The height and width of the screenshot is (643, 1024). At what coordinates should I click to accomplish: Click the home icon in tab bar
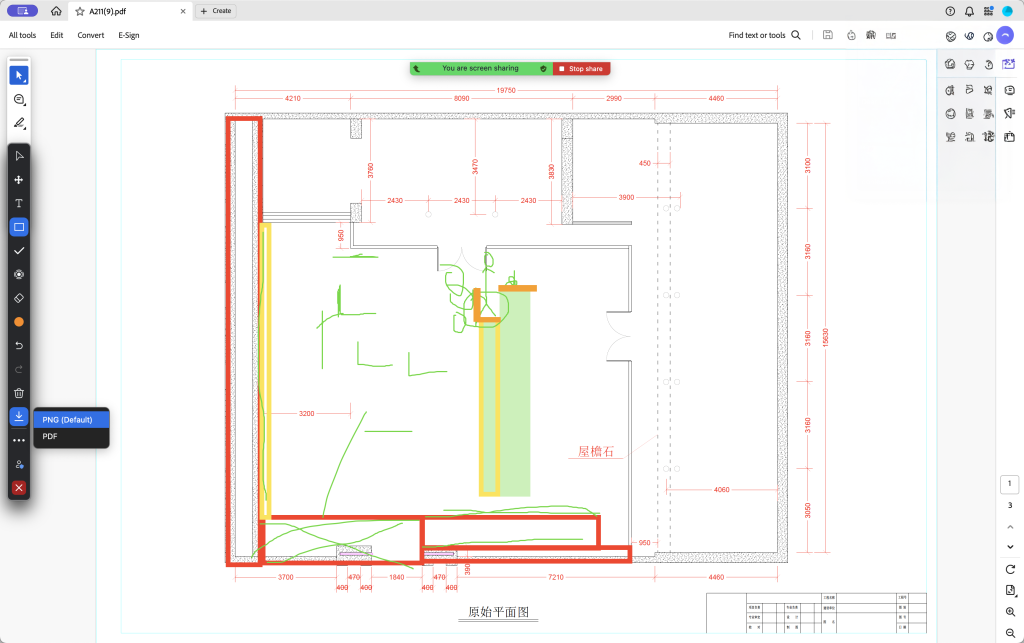56,11
